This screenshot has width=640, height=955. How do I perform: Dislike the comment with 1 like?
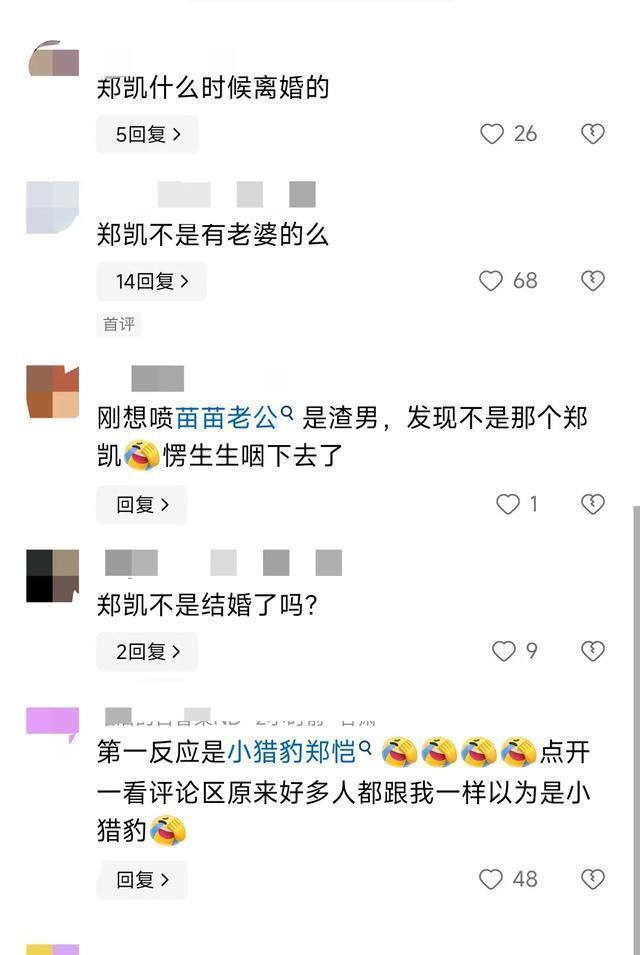(593, 504)
